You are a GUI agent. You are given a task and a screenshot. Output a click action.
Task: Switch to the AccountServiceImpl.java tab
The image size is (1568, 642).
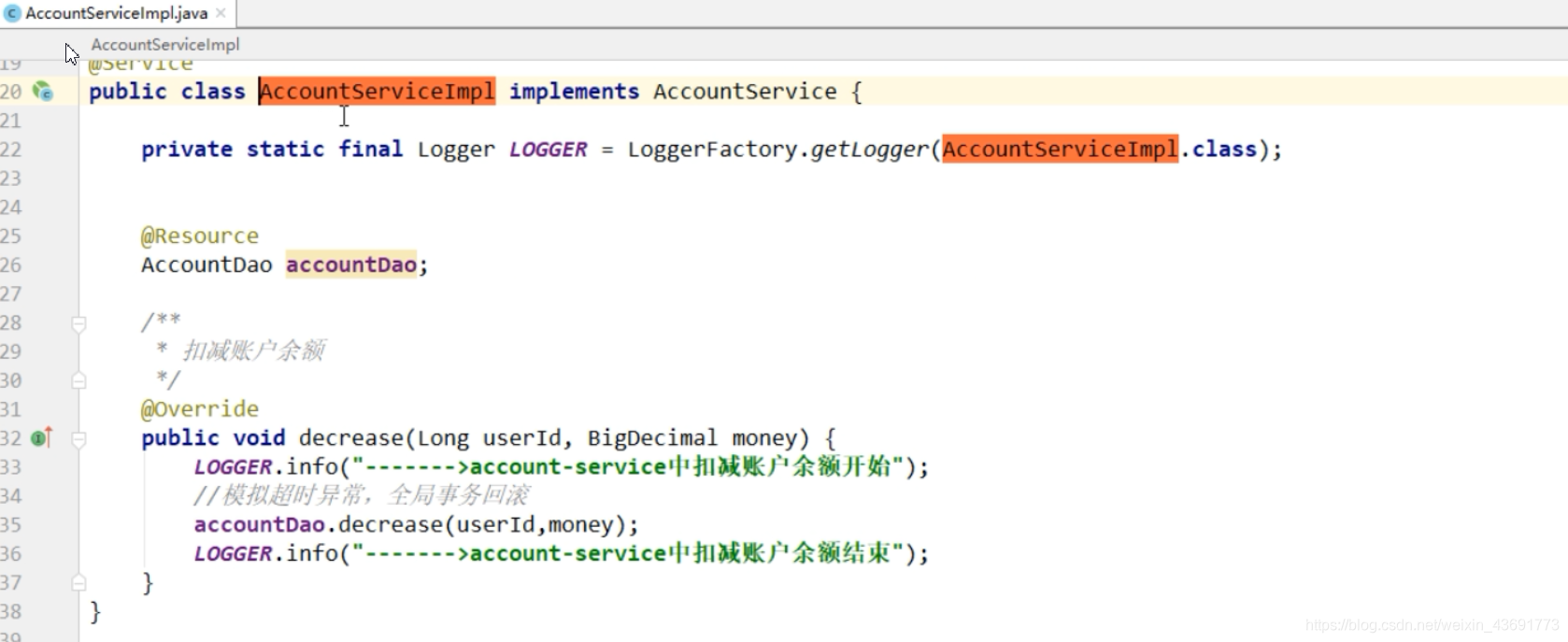[x=116, y=13]
